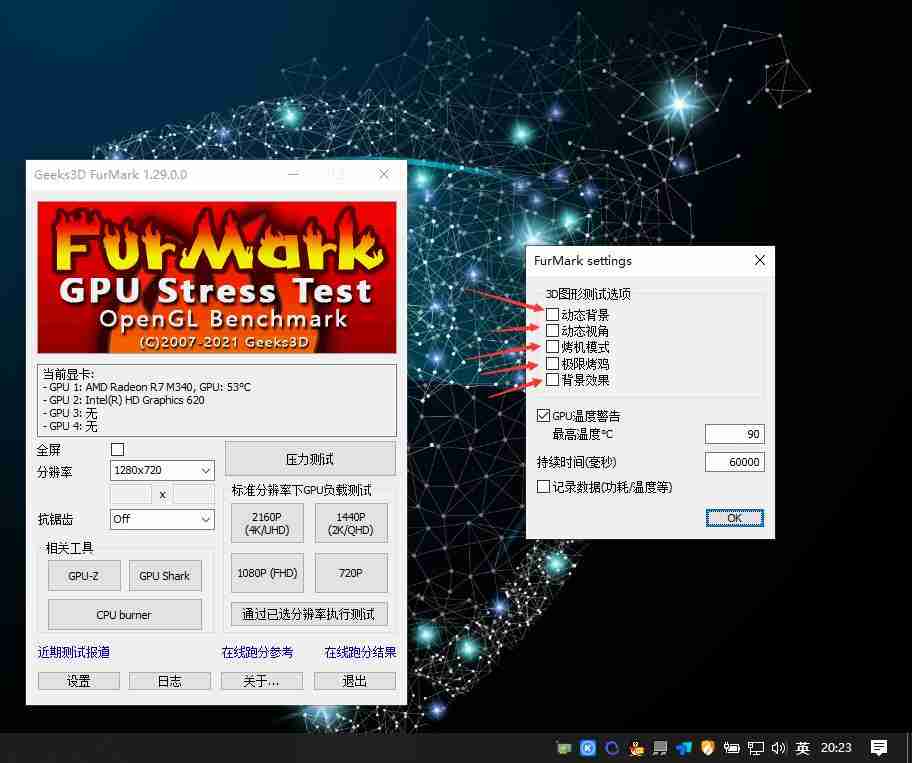The width and height of the screenshot is (912, 763).
Task: Open the Windows notification center icon
Action: click(879, 748)
